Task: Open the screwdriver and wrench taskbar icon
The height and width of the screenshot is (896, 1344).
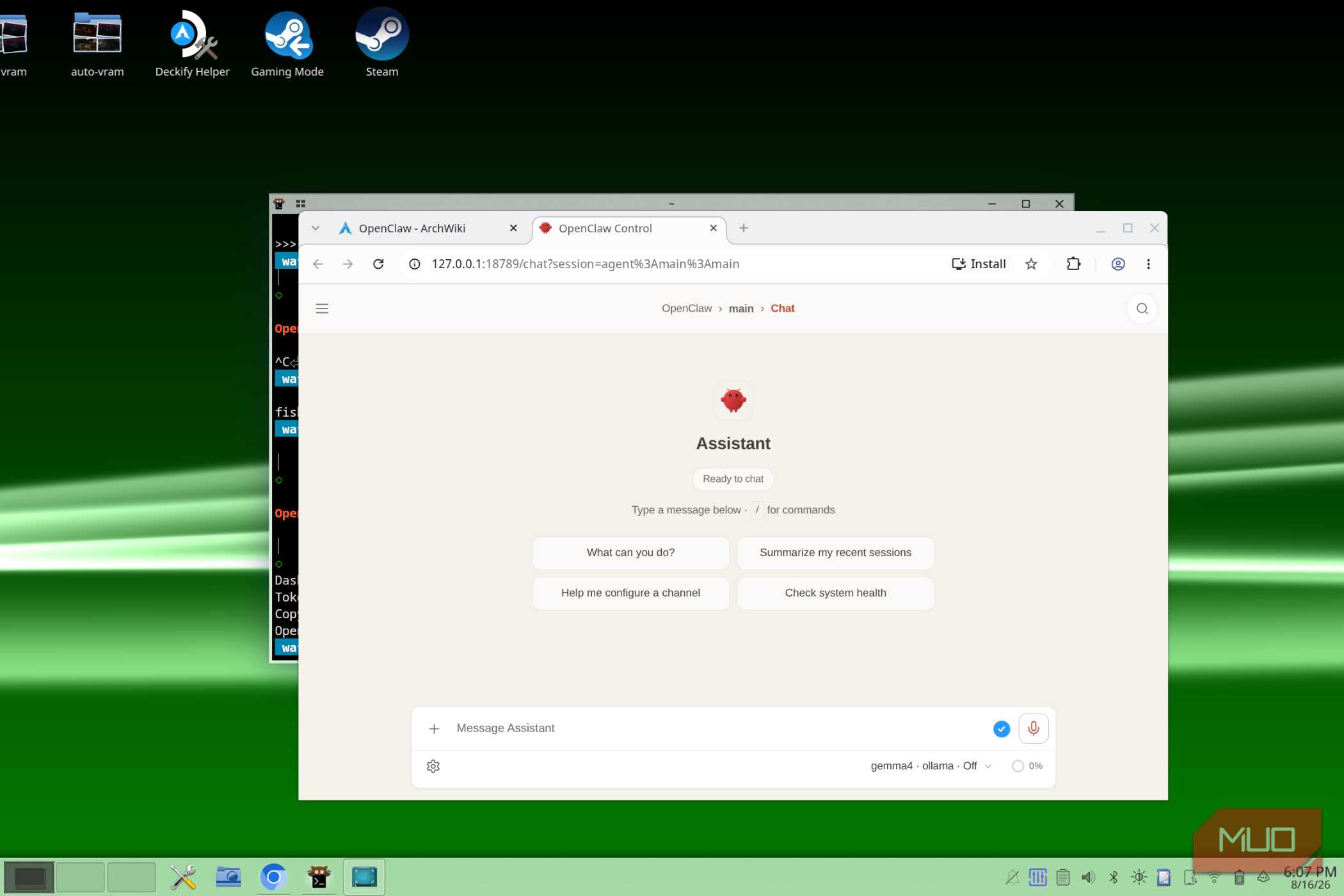Action: [x=183, y=877]
